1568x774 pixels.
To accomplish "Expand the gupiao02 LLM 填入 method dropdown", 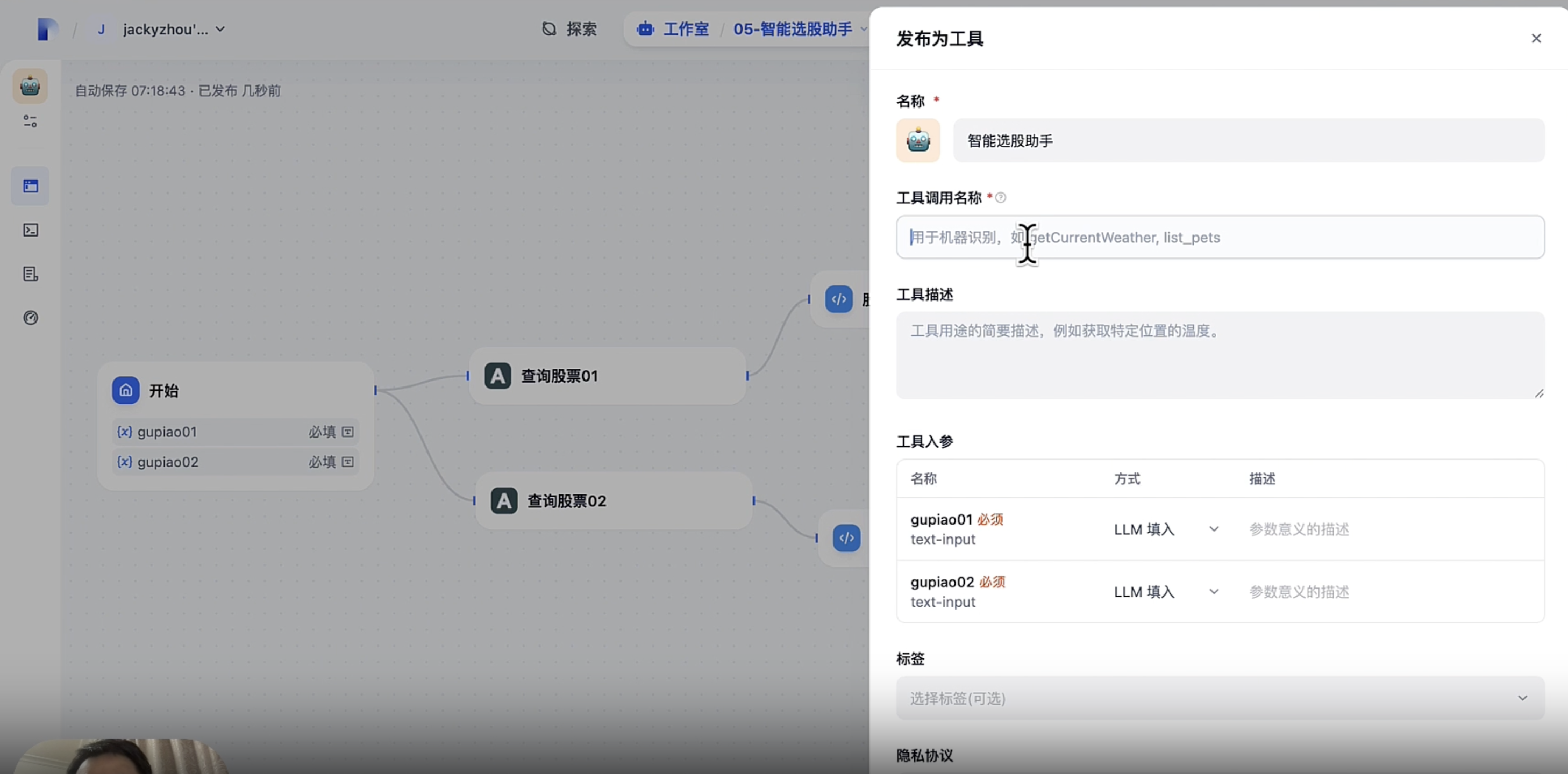I will point(1166,591).
